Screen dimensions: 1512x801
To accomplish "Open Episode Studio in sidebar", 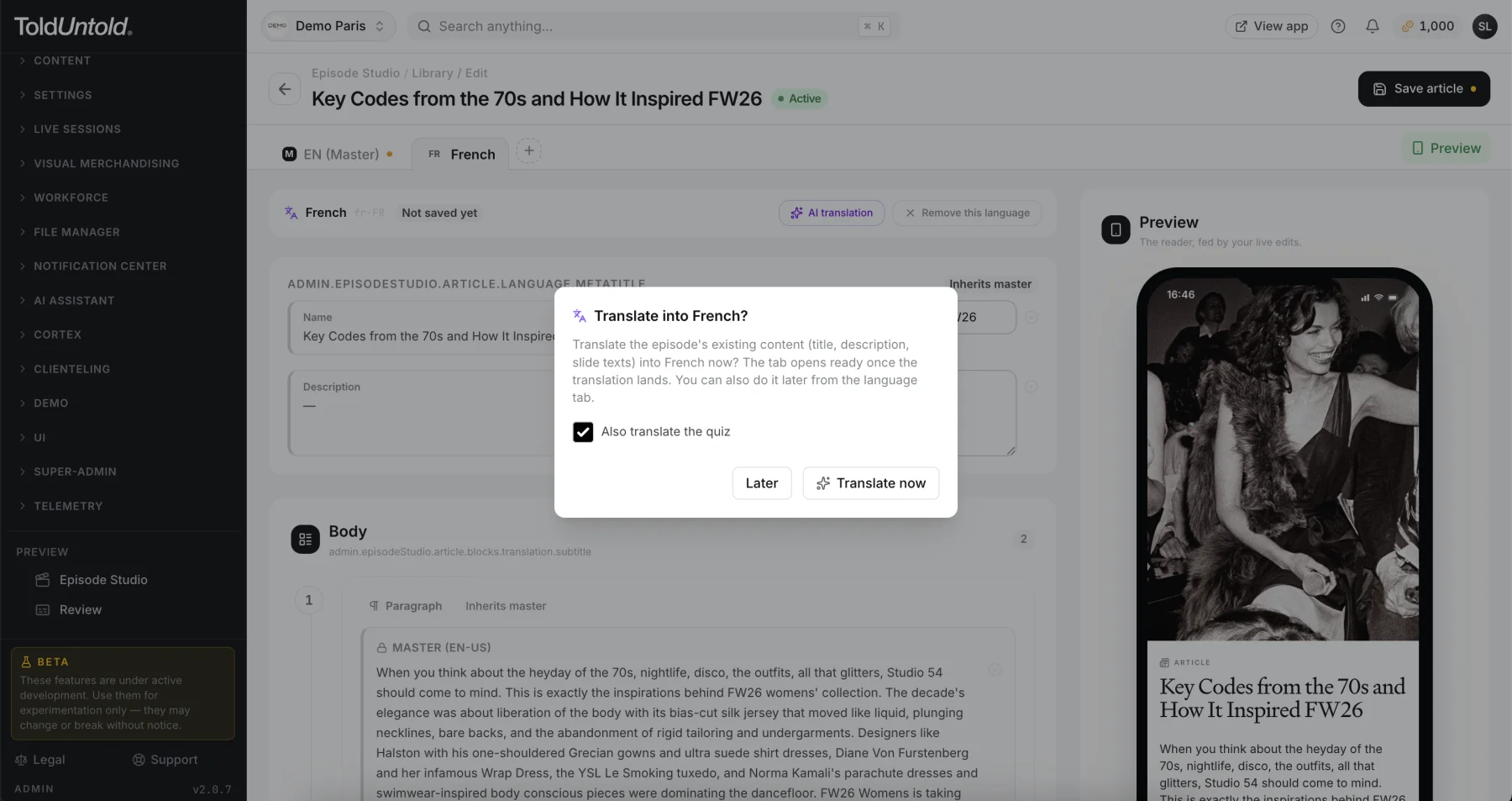I will click(103, 580).
